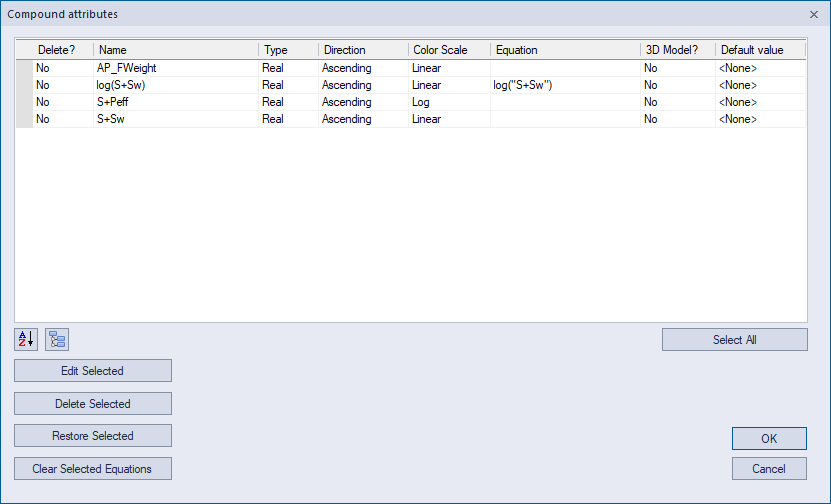Viewport: 831px width, 504px height.
Task: Click the sort A-Z icon
Action: click(26, 339)
